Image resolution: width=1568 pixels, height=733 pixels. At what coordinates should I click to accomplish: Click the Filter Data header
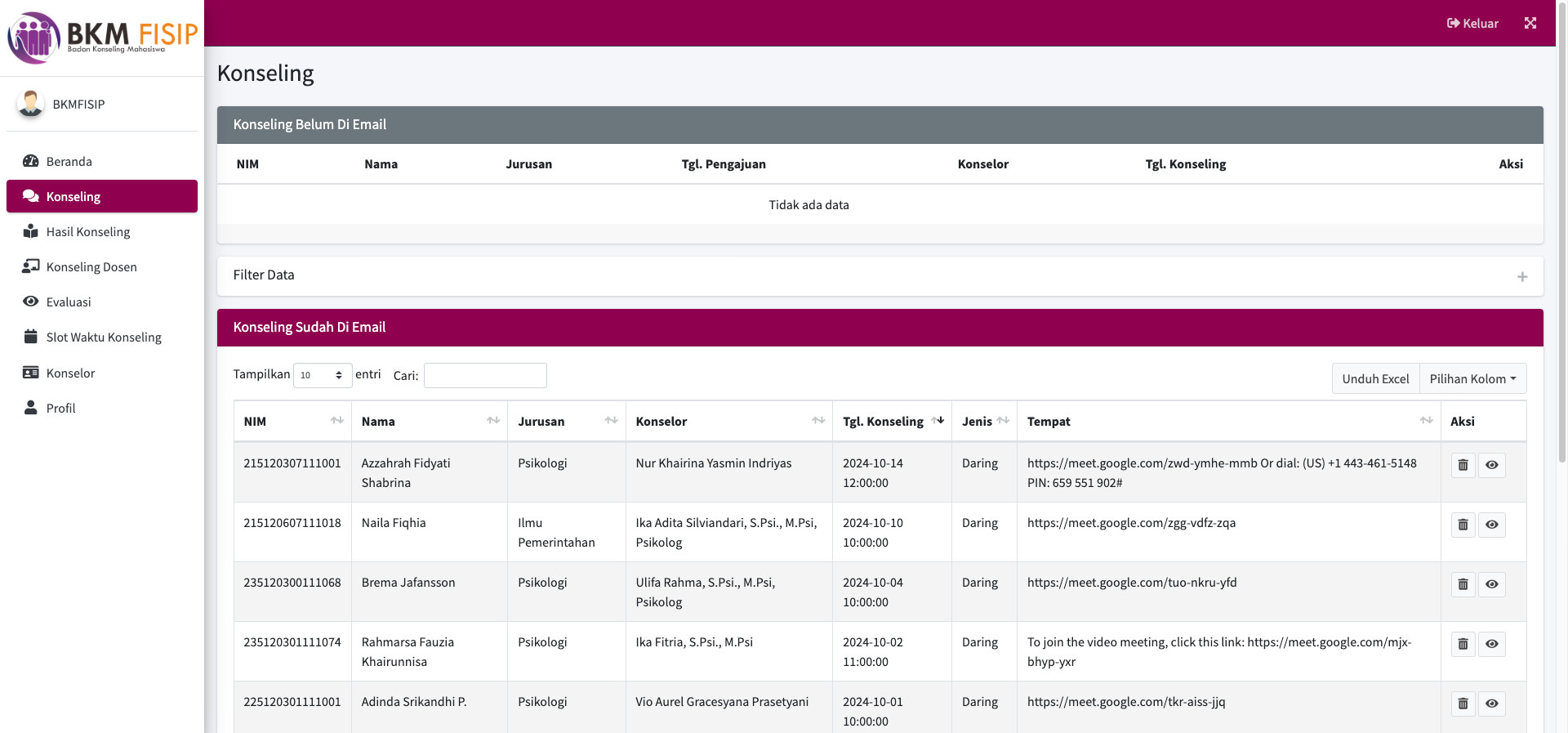pyautogui.click(x=880, y=276)
